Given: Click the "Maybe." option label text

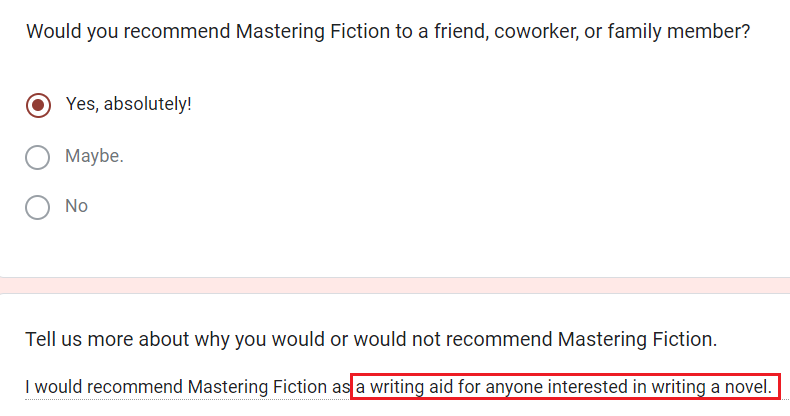Looking at the screenshot, I should 94,157.
